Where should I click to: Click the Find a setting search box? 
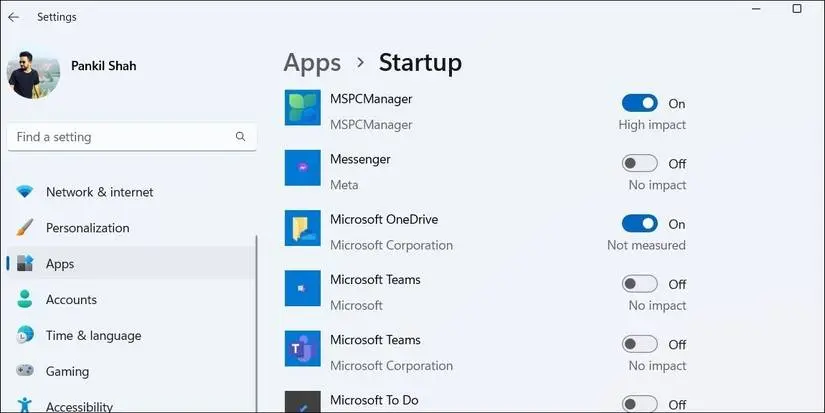tap(120, 137)
